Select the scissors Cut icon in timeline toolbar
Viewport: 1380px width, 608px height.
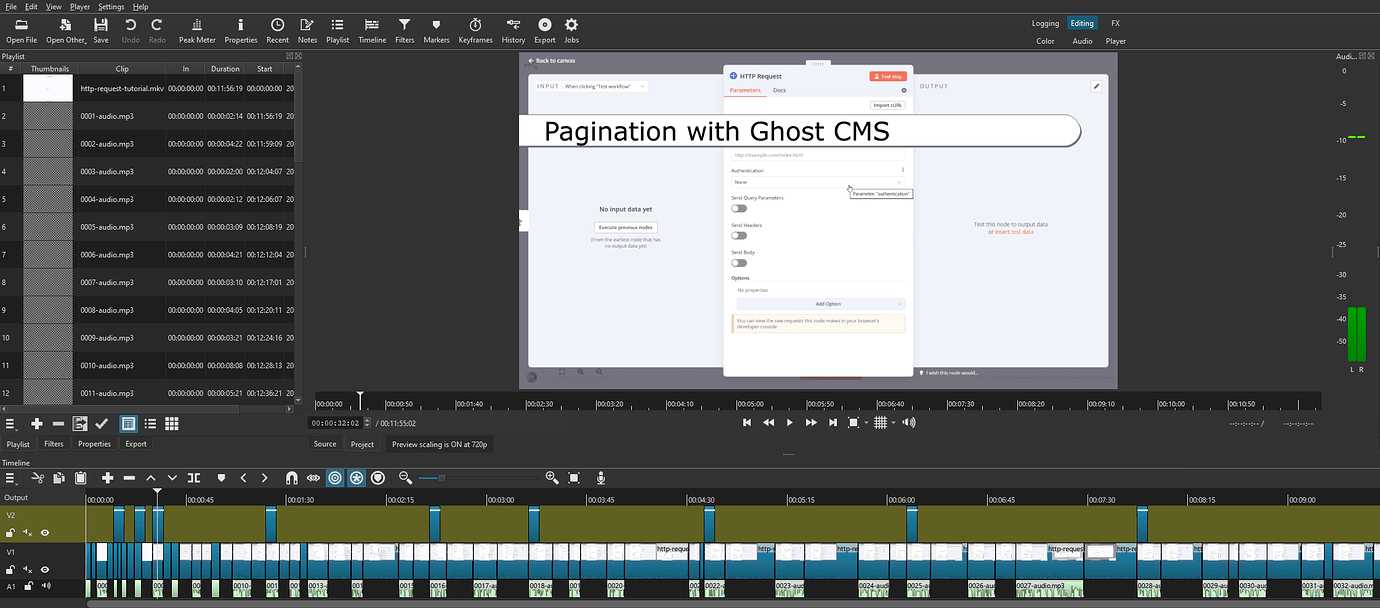click(x=38, y=478)
